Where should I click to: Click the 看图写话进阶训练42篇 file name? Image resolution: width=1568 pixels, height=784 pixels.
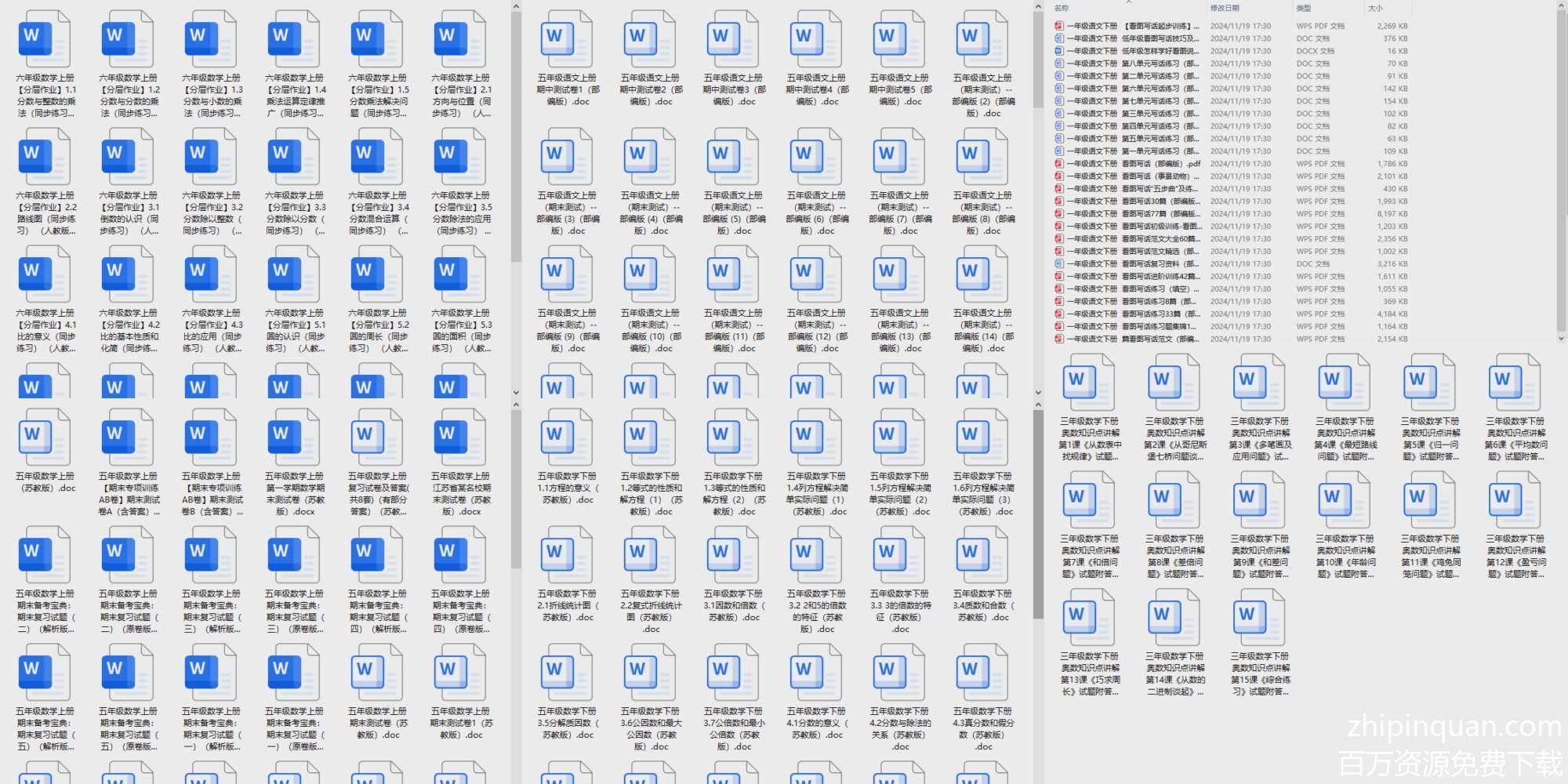1134,277
